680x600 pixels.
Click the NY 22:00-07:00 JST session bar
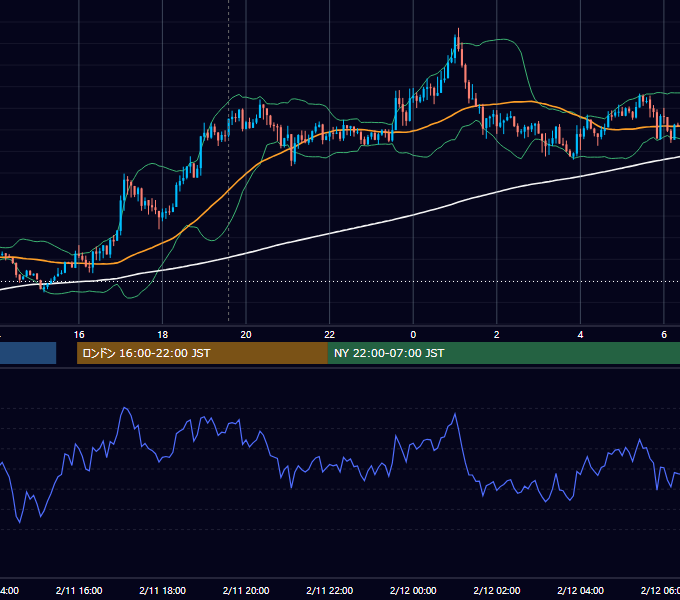point(503,353)
